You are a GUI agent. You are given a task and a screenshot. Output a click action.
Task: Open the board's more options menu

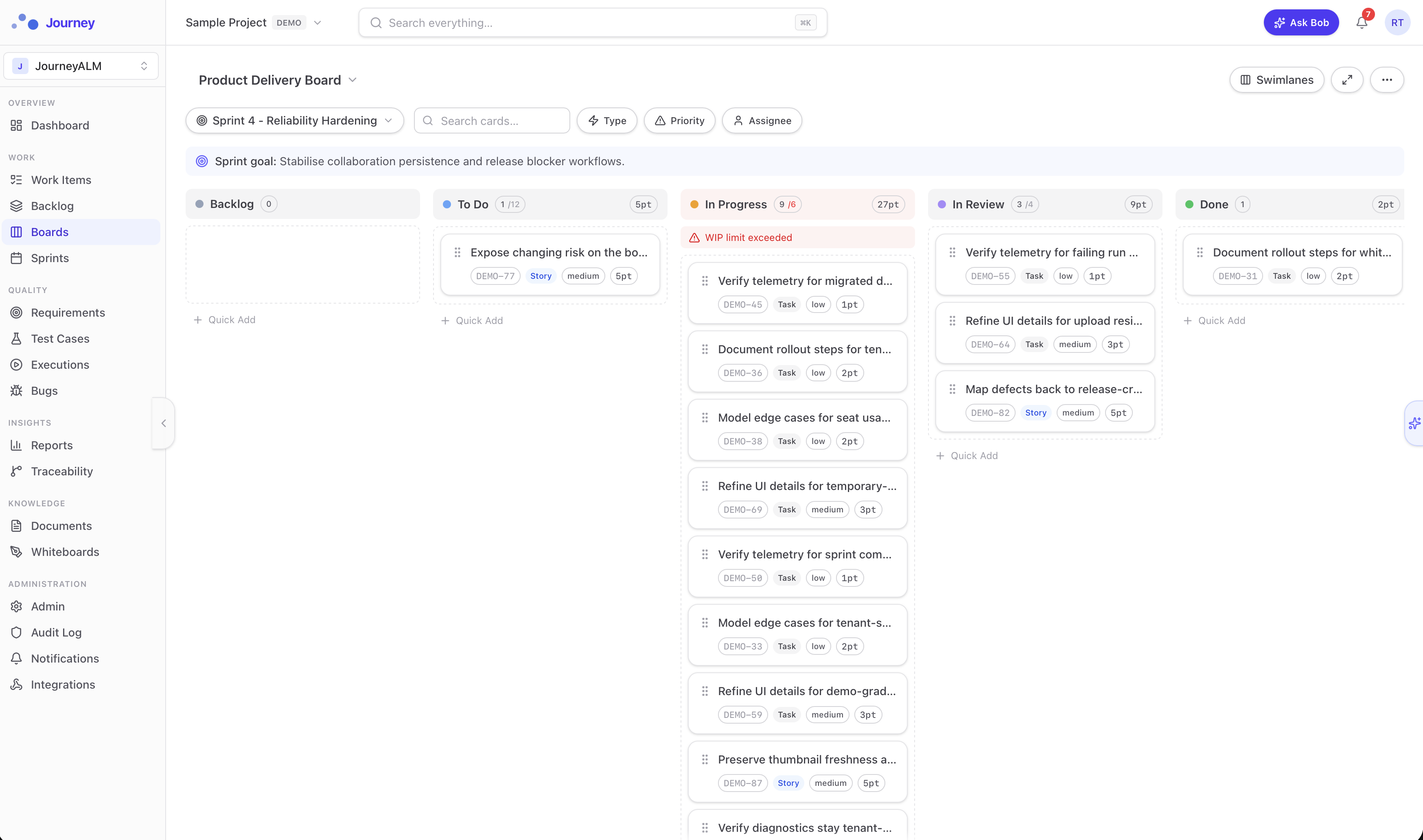(x=1387, y=80)
